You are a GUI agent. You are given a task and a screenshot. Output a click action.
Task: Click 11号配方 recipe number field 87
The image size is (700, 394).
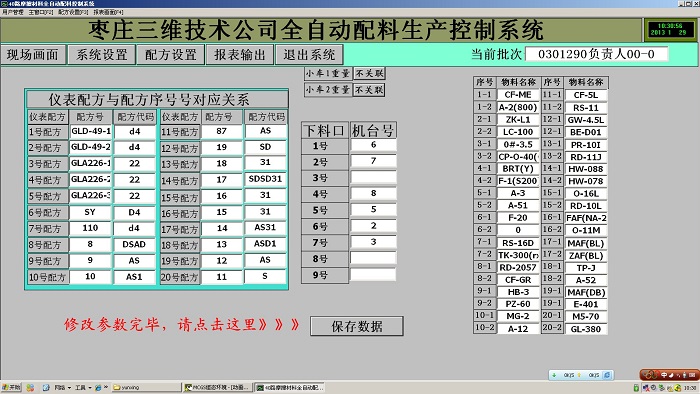(x=221, y=131)
